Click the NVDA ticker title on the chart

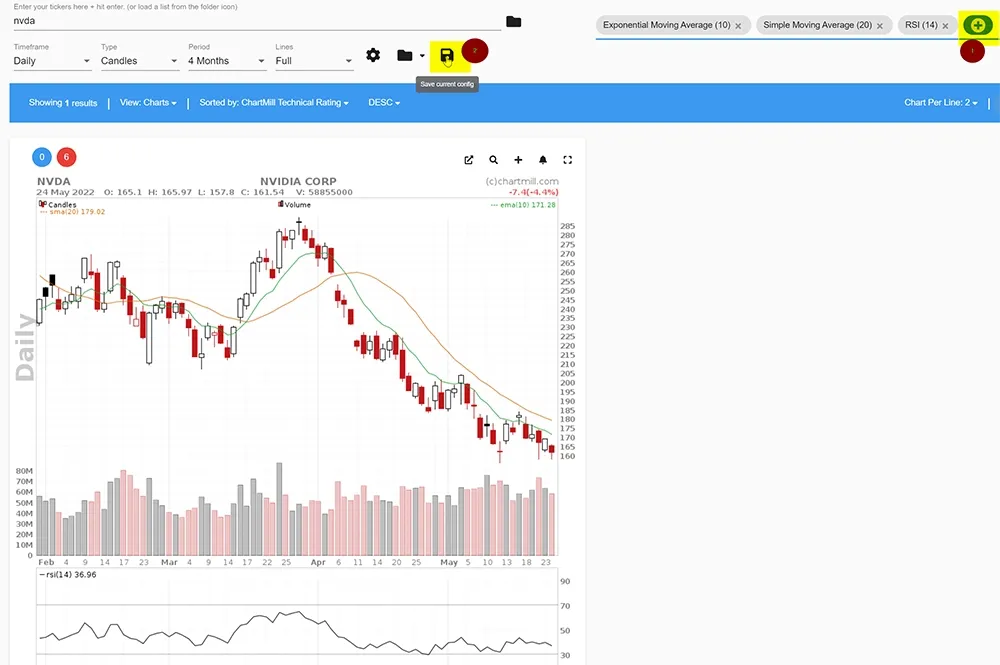[x=54, y=182]
